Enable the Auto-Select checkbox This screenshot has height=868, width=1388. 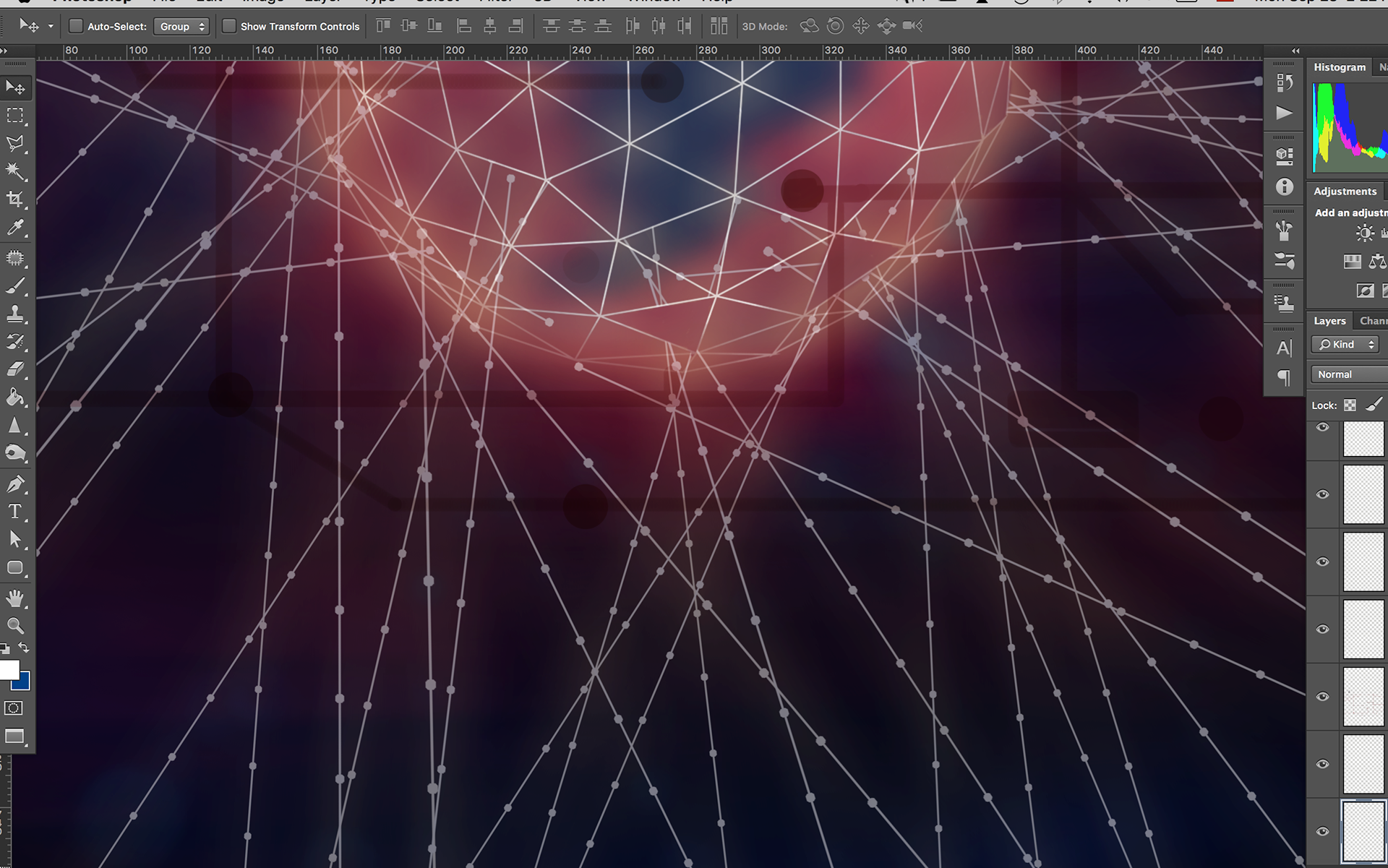point(75,27)
